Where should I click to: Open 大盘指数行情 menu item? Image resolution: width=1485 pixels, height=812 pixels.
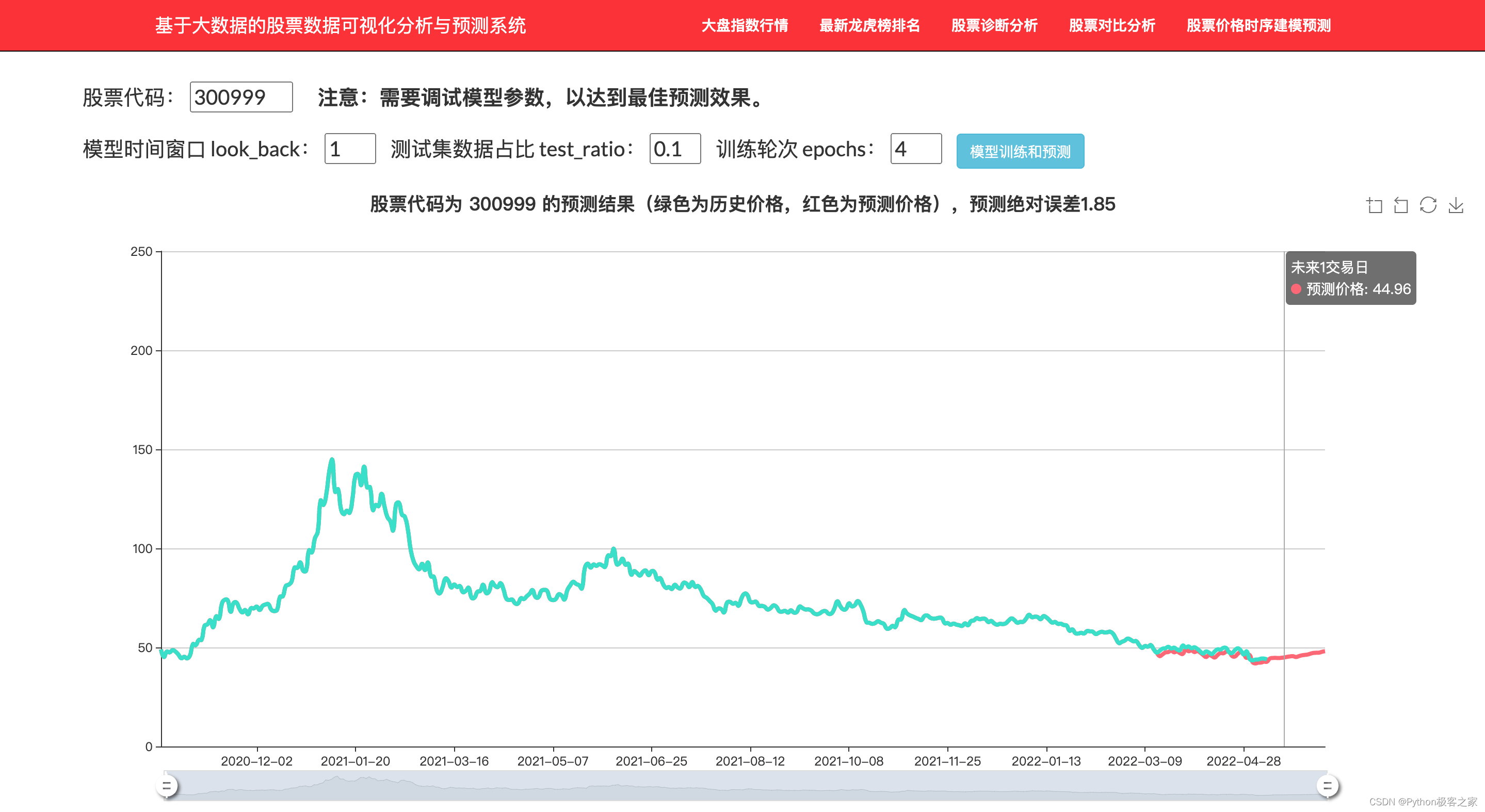[744, 25]
